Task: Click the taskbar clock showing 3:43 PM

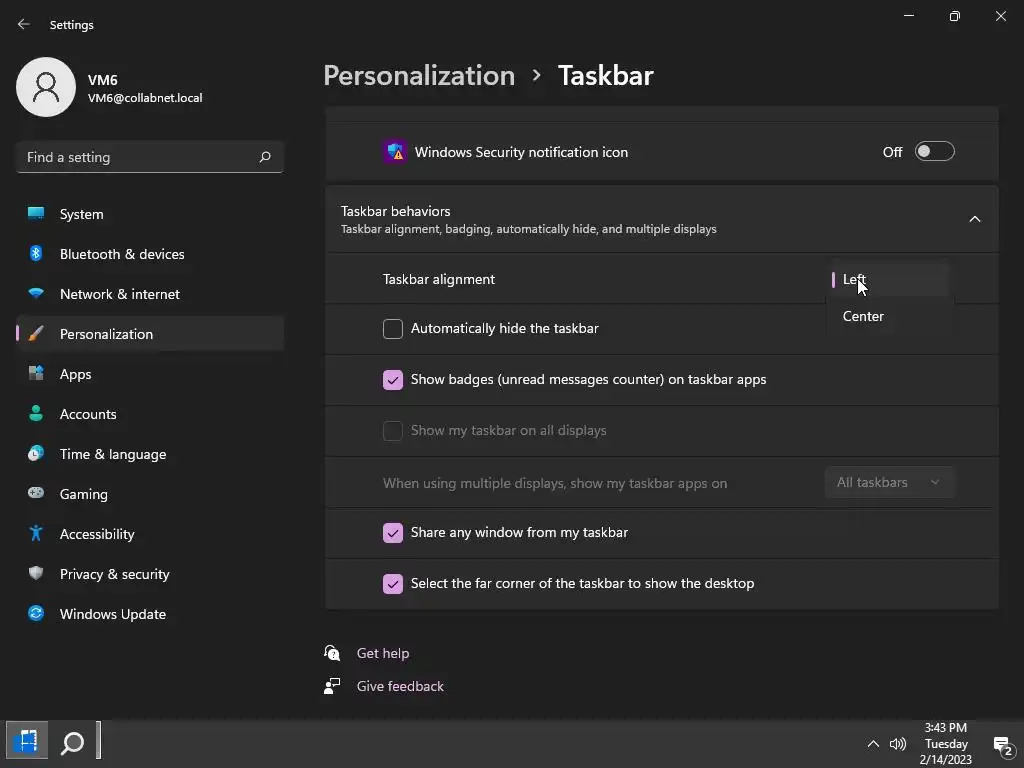Action: [946, 743]
